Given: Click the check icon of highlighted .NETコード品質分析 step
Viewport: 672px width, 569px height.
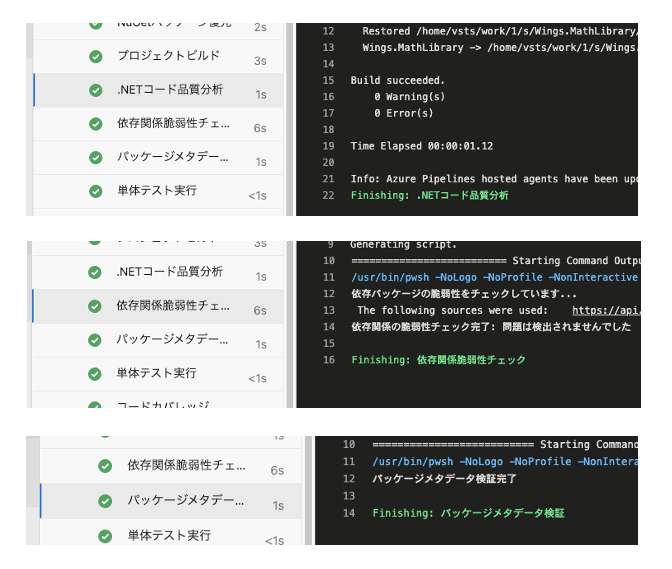Looking at the screenshot, I should tap(95, 90).
